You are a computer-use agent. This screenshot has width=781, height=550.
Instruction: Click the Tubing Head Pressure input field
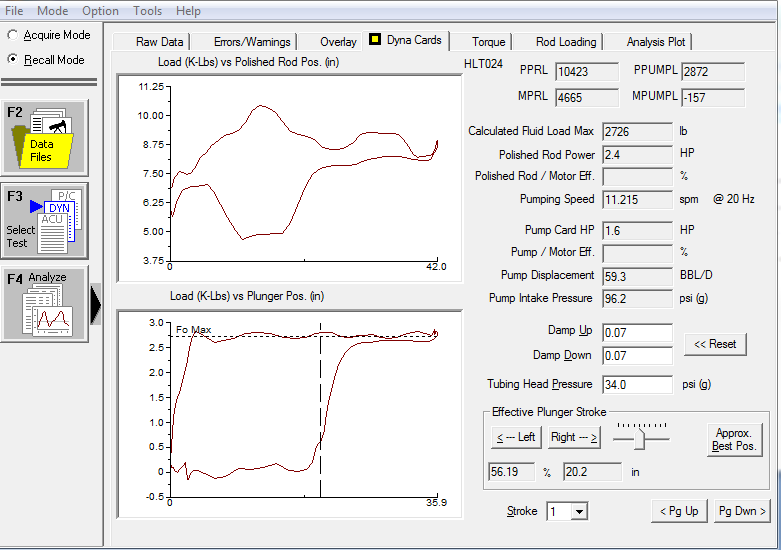(x=637, y=385)
